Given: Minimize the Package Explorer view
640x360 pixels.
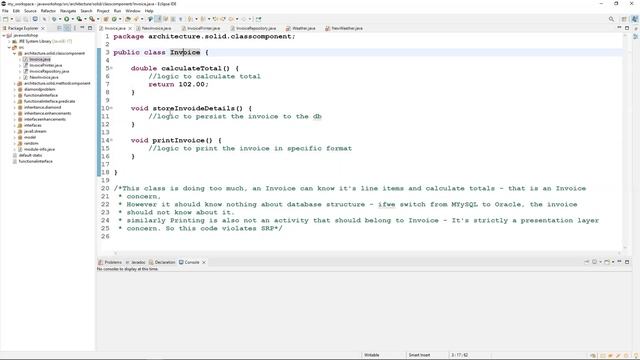Looking at the screenshot, I should click(x=82, y=28).
